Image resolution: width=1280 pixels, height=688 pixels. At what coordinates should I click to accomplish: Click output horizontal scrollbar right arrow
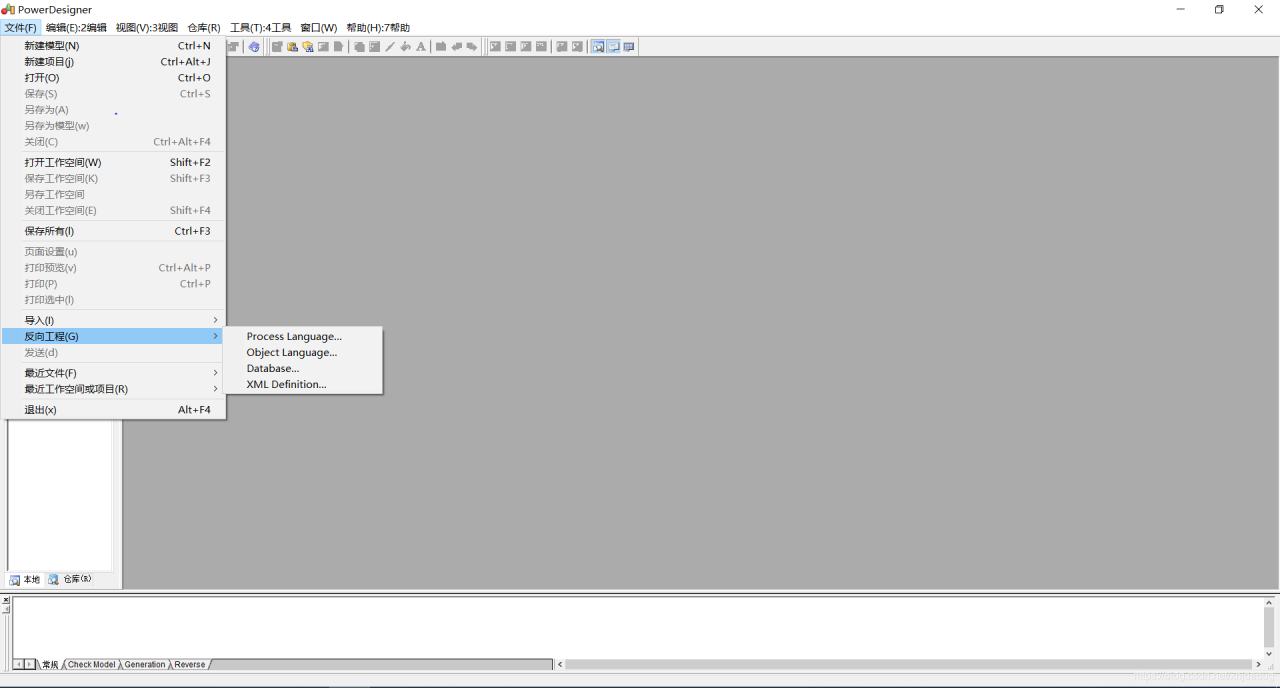click(1258, 665)
